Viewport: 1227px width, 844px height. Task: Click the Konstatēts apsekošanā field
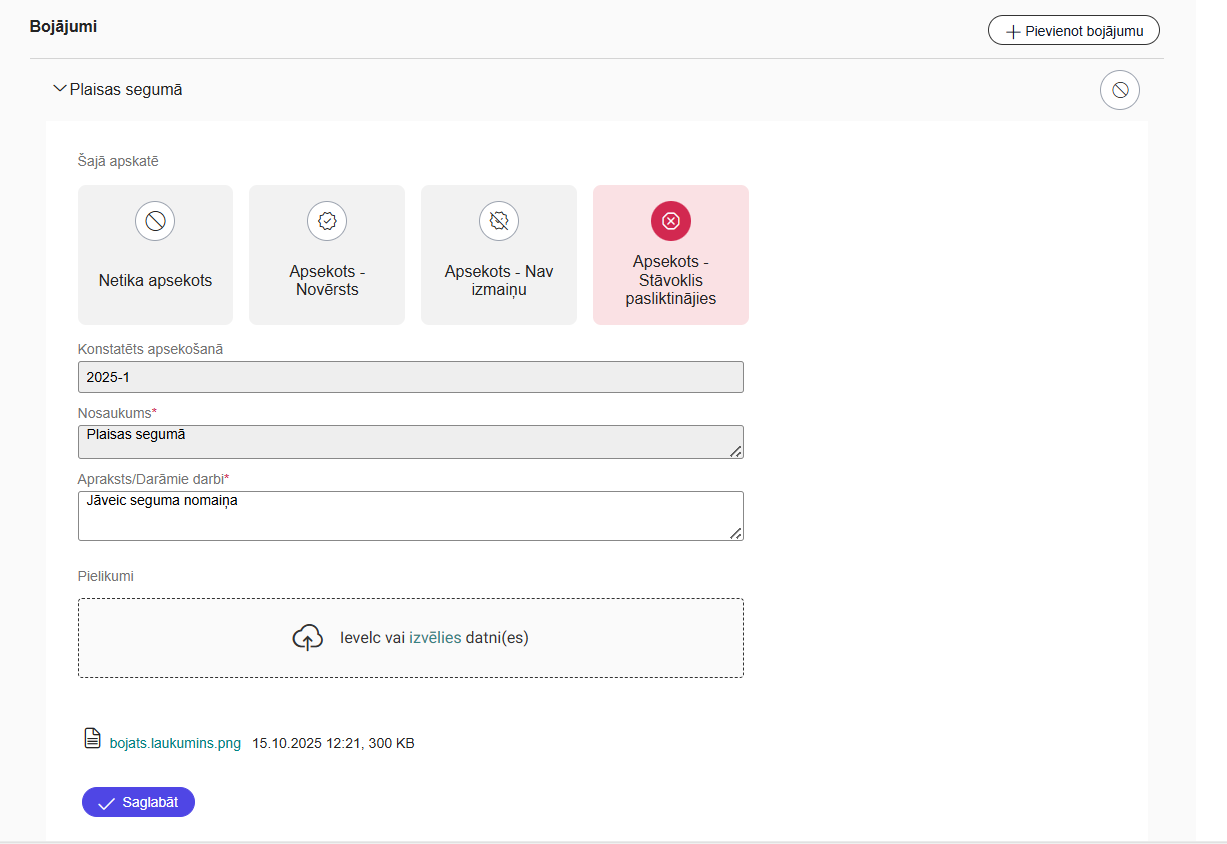point(410,377)
